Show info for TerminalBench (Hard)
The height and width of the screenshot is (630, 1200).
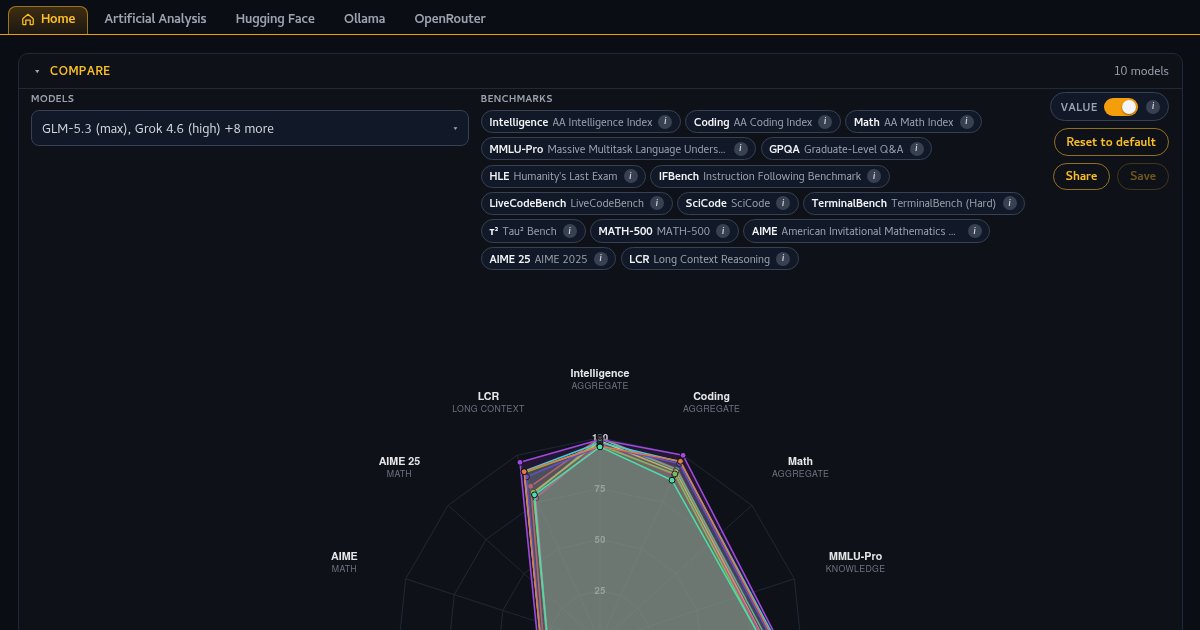(1008, 203)
